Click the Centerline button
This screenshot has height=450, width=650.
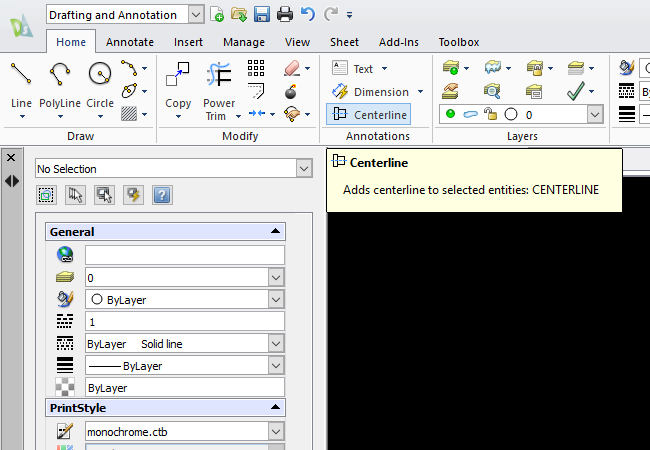368,114
